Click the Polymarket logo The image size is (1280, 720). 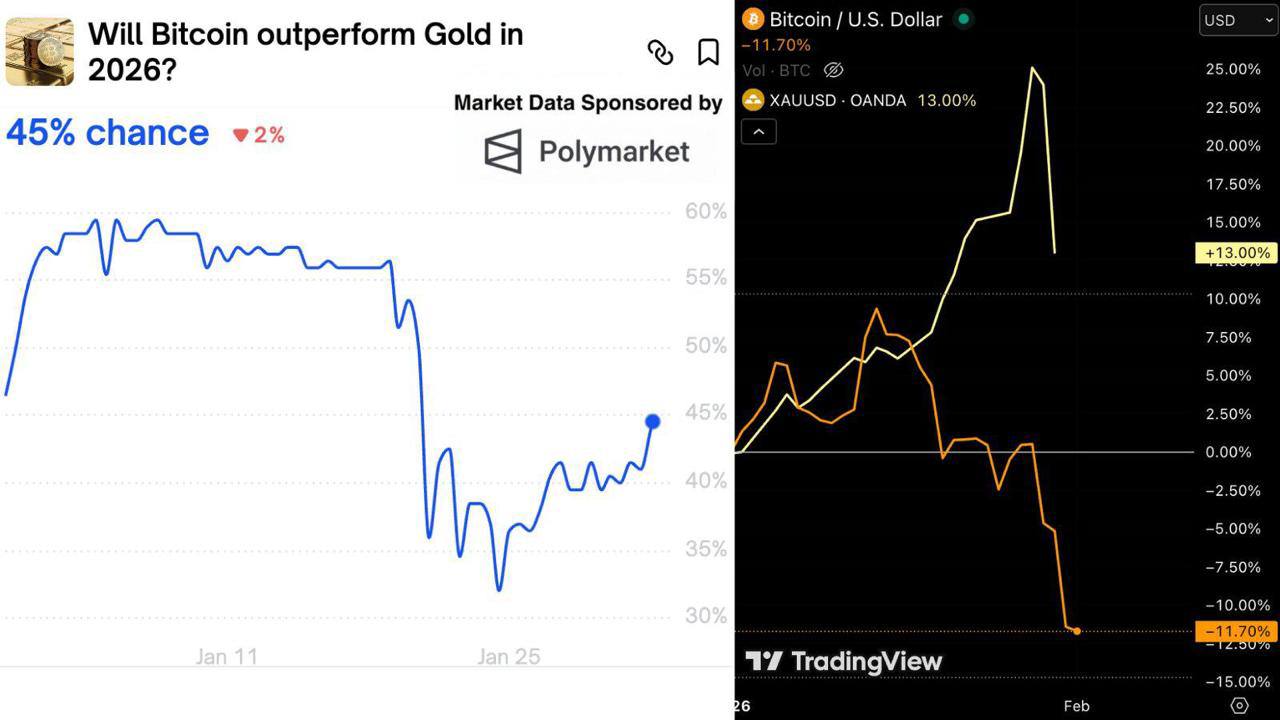pyautogui.click(x=587, y=151)
